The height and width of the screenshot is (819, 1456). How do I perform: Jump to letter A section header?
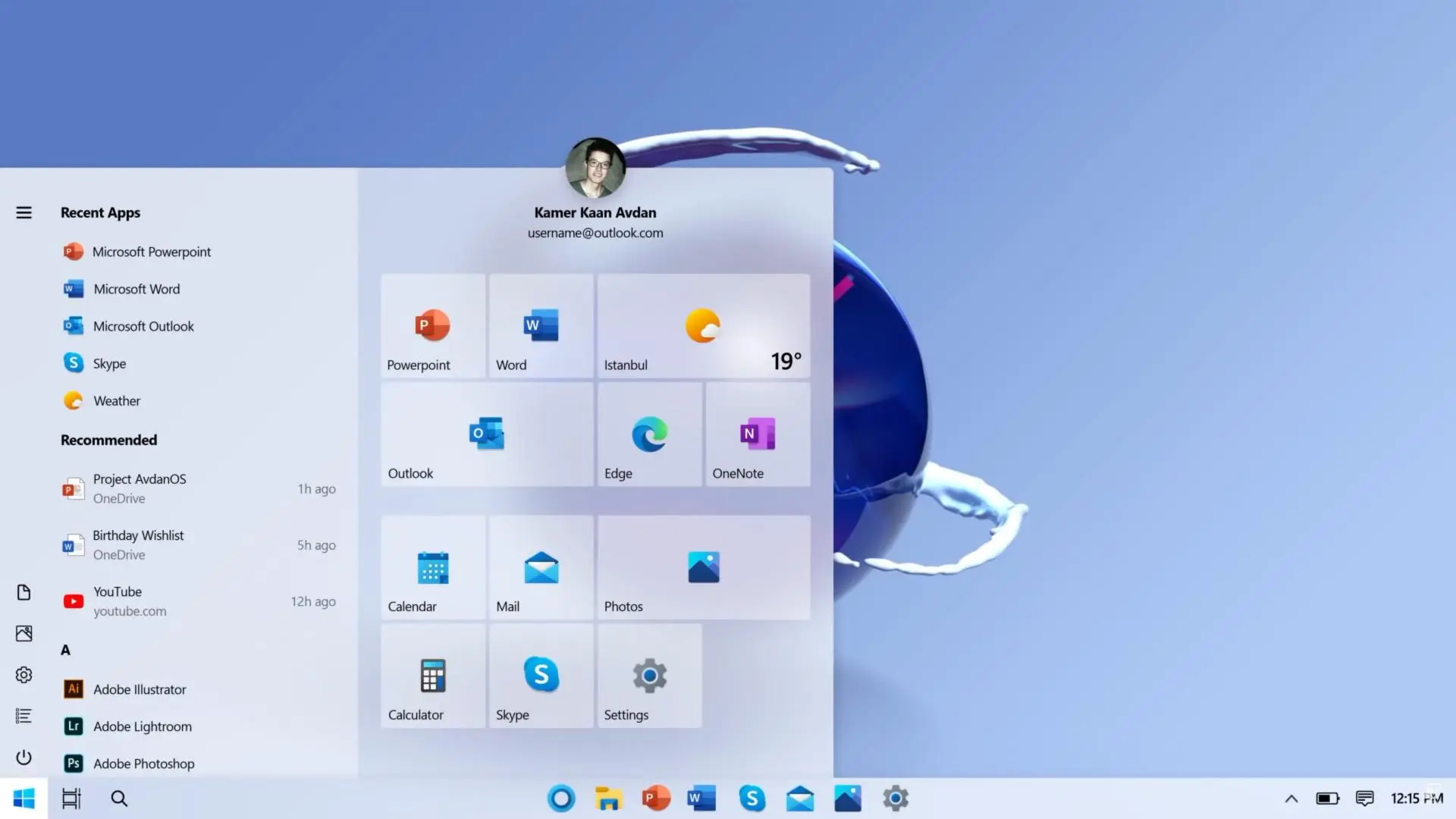coord(65,650)
